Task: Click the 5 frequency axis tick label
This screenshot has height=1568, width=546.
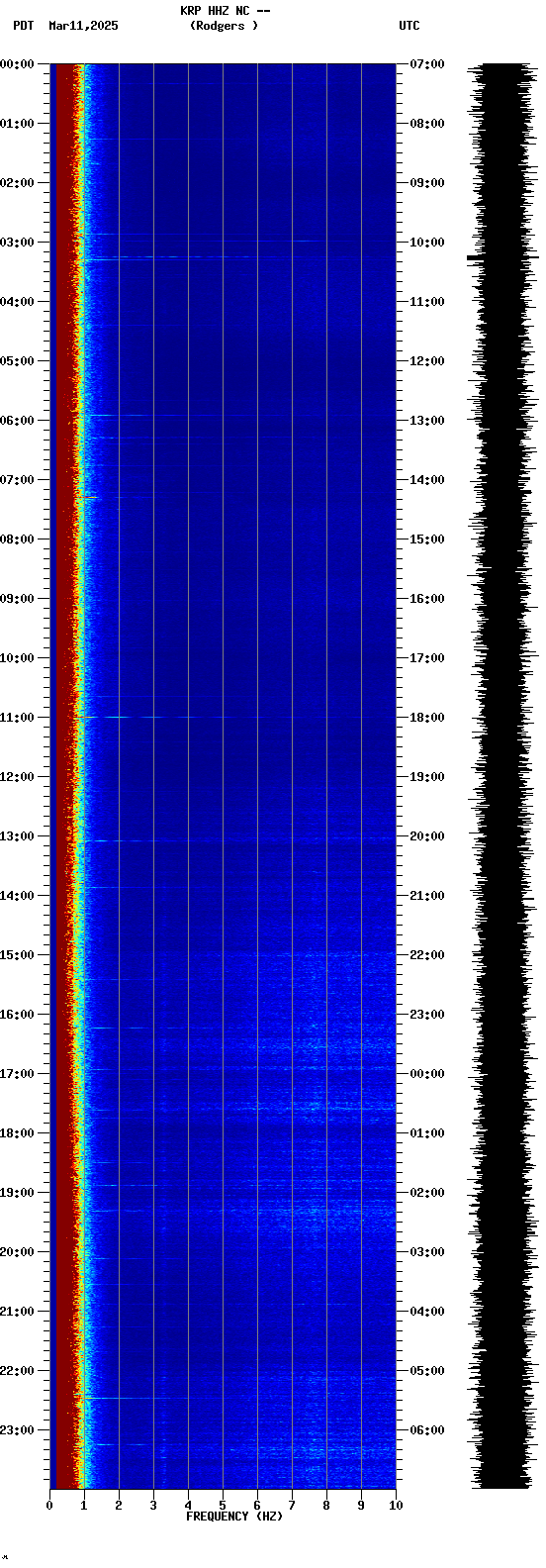Action: point(223,1506)
